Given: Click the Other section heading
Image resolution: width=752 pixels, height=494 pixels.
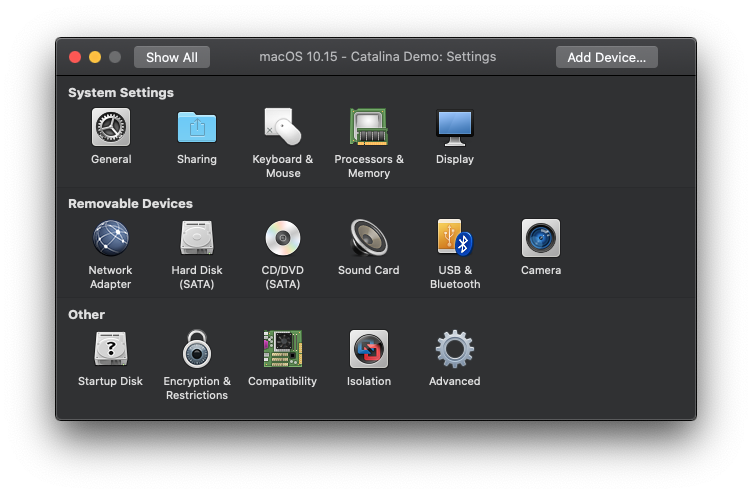Looking at the screenshot, I should [x=86, y=315].
